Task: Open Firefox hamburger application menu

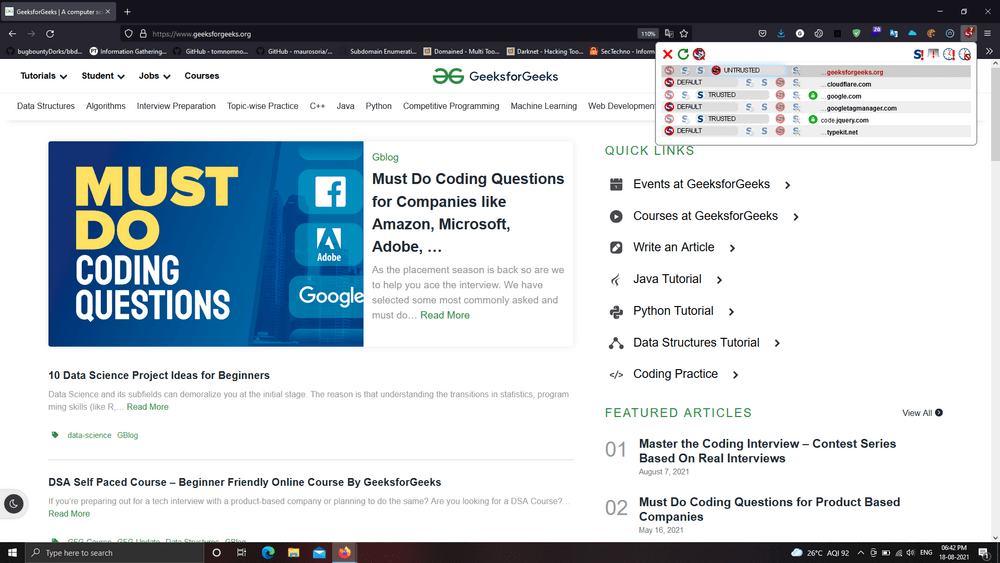Action: click(x=987, y=33)
